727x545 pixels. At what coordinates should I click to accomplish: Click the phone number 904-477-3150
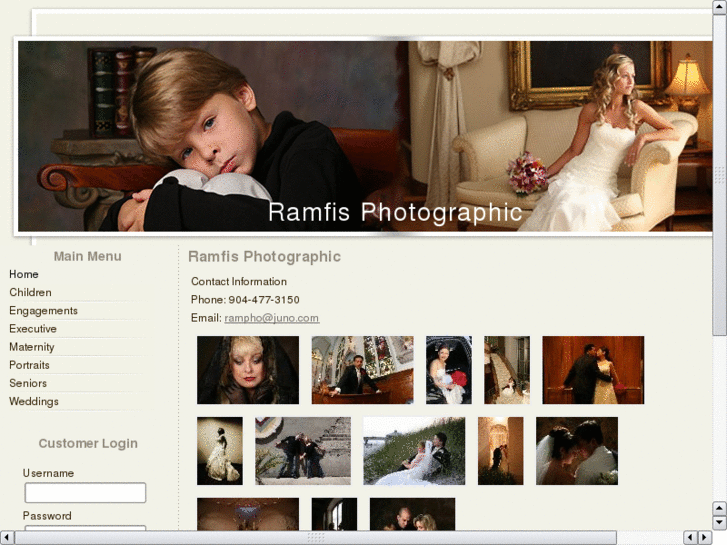tap(264, 300)
